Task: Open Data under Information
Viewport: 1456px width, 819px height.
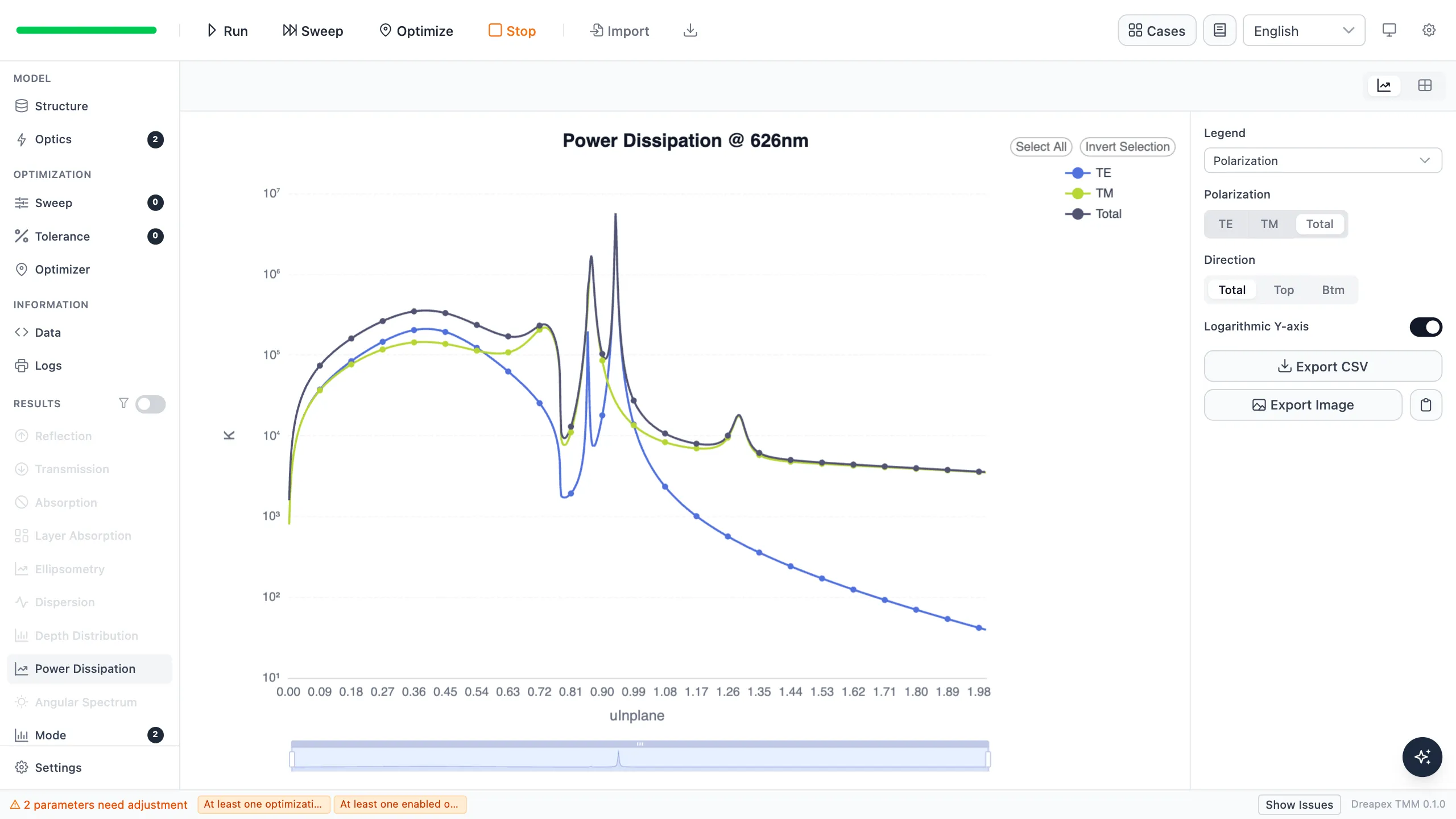Action: pyautogui.click(x=90, y=333)
